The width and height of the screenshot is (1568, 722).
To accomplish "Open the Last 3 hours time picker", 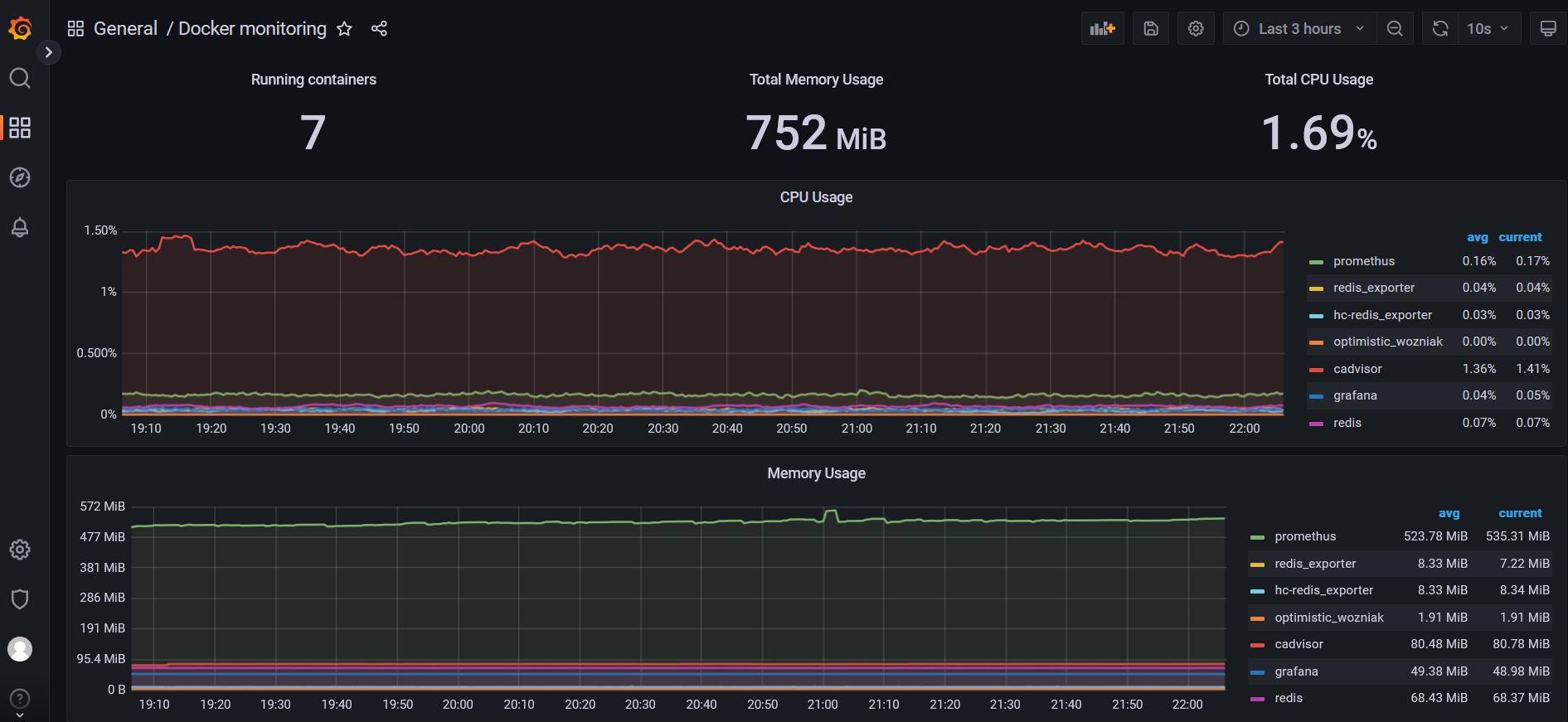I will (x=1299, y=29).
